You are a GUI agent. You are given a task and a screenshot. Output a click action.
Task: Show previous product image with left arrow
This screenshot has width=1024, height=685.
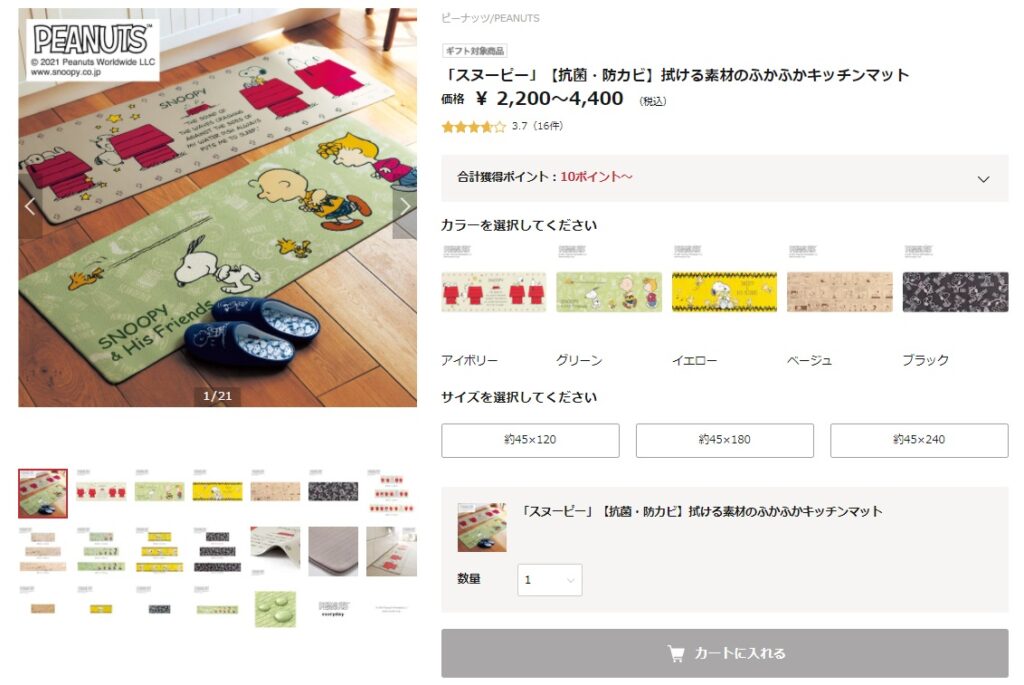point(30,207)
